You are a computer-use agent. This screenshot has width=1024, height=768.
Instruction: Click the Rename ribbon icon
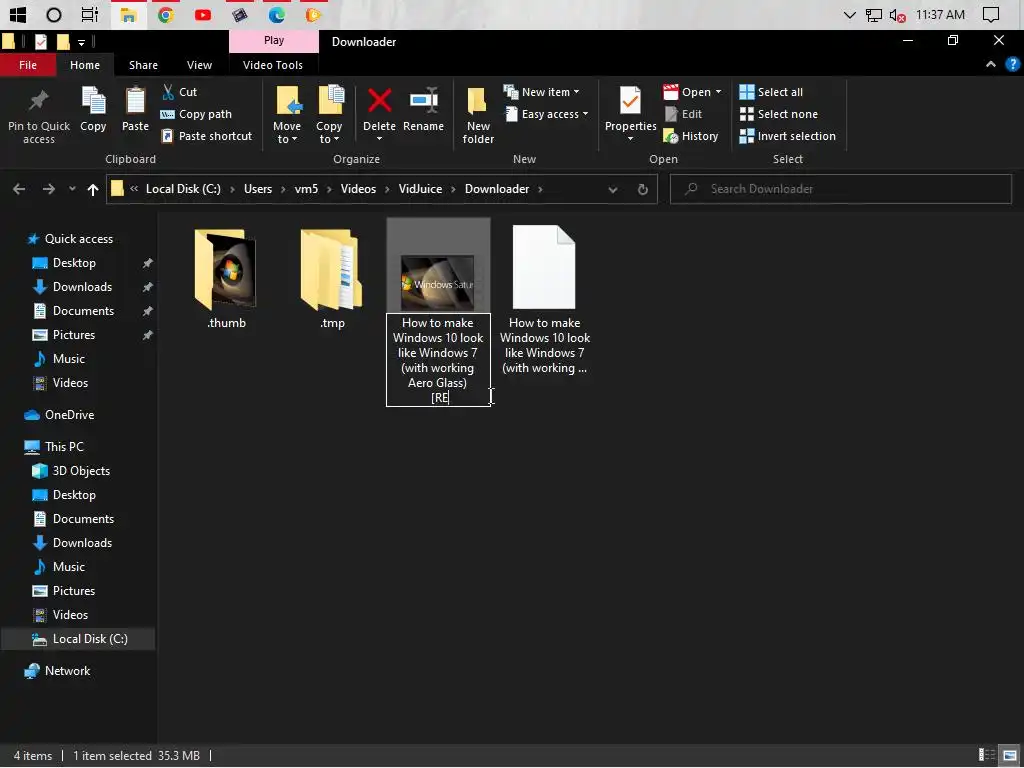(423, 110)
